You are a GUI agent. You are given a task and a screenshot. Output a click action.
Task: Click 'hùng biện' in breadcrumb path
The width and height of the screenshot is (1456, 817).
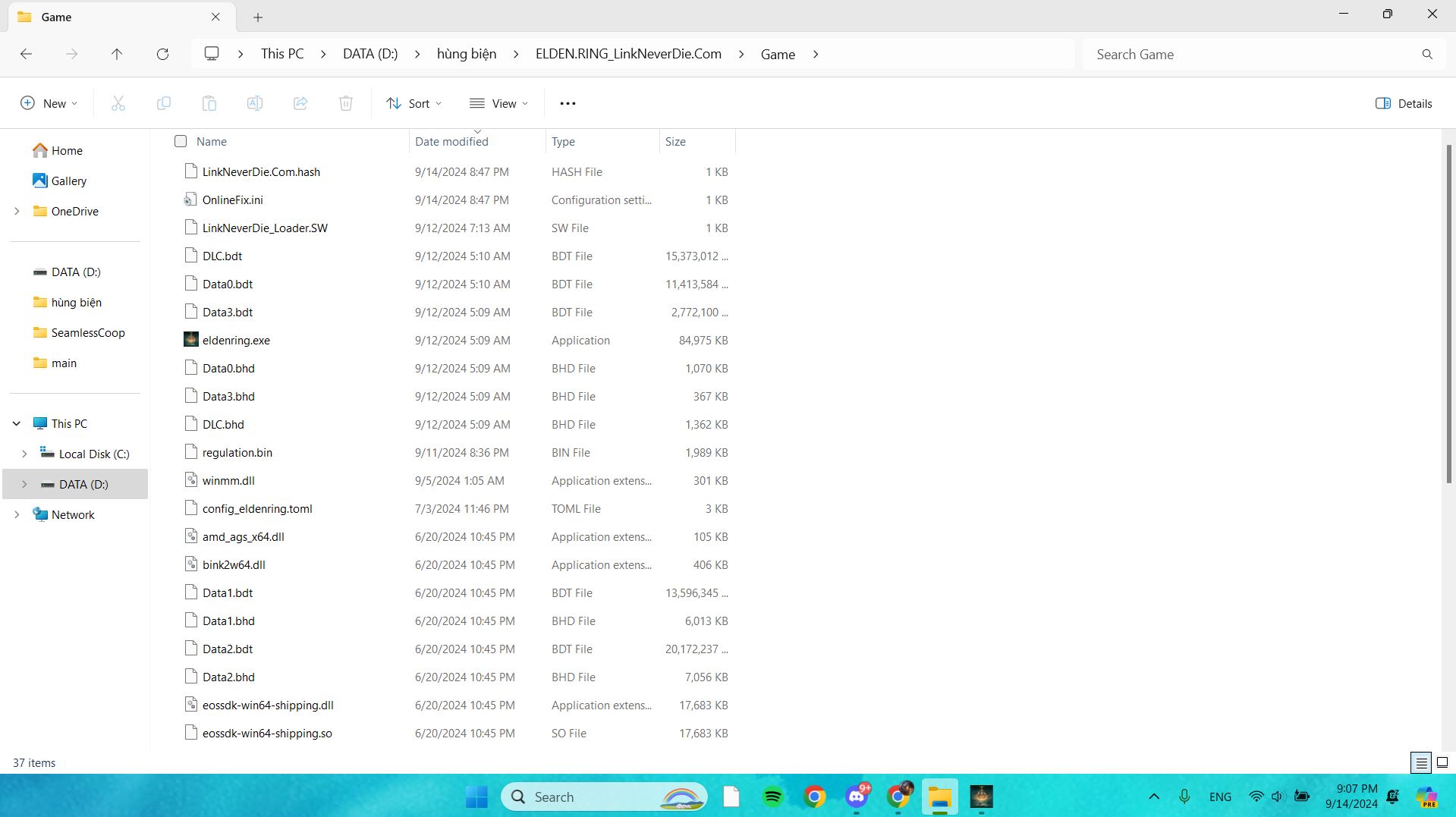pos(467,54)
